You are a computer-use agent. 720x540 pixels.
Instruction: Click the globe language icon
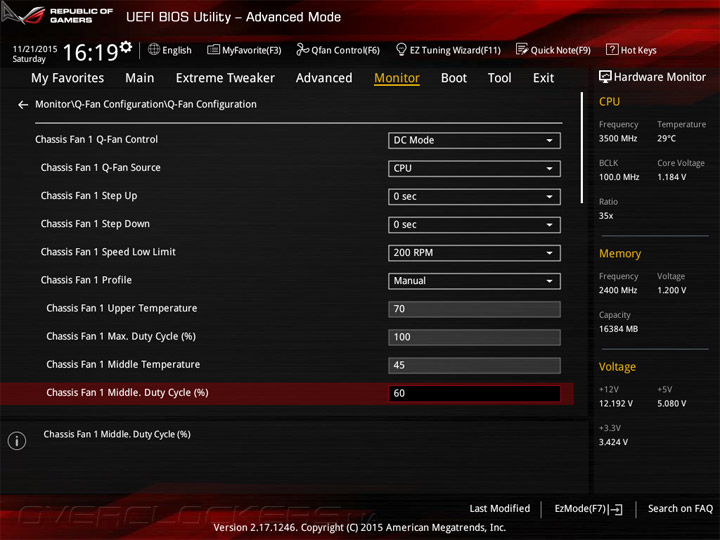[x=154, y=49]
